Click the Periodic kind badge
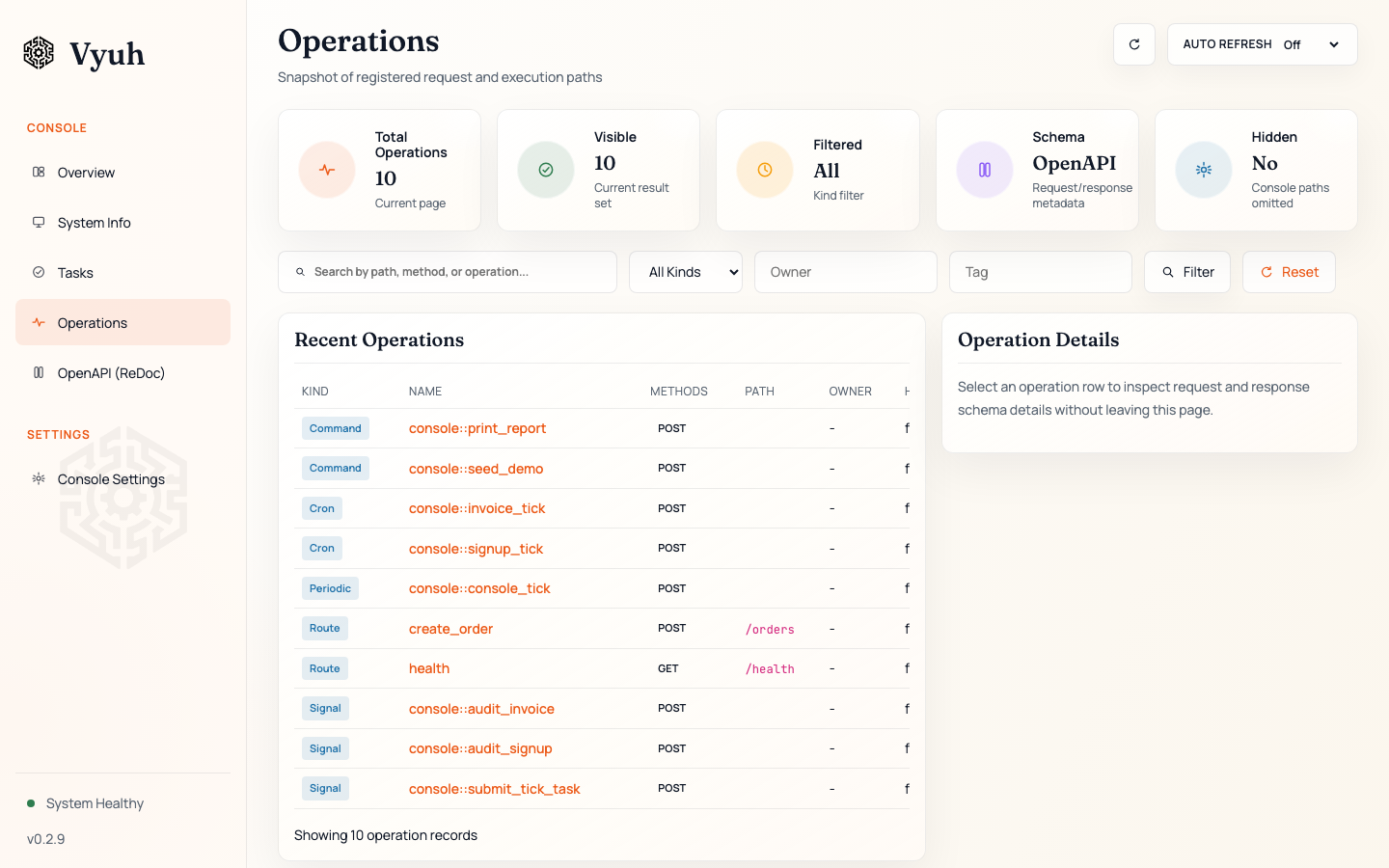Screen dimensions: 1389x868 [330, 588]
